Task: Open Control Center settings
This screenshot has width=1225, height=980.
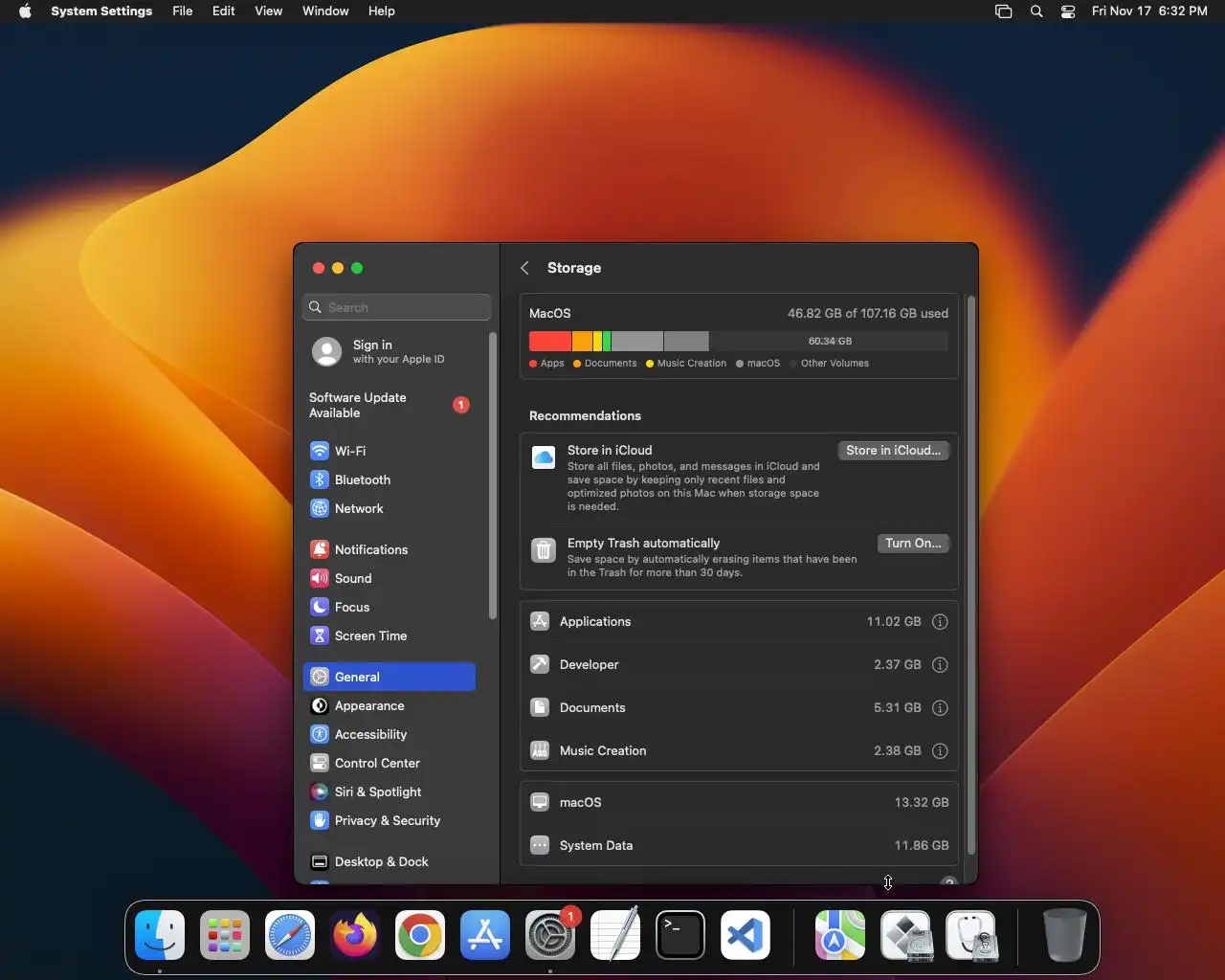Action: click(x=390, y=763)
